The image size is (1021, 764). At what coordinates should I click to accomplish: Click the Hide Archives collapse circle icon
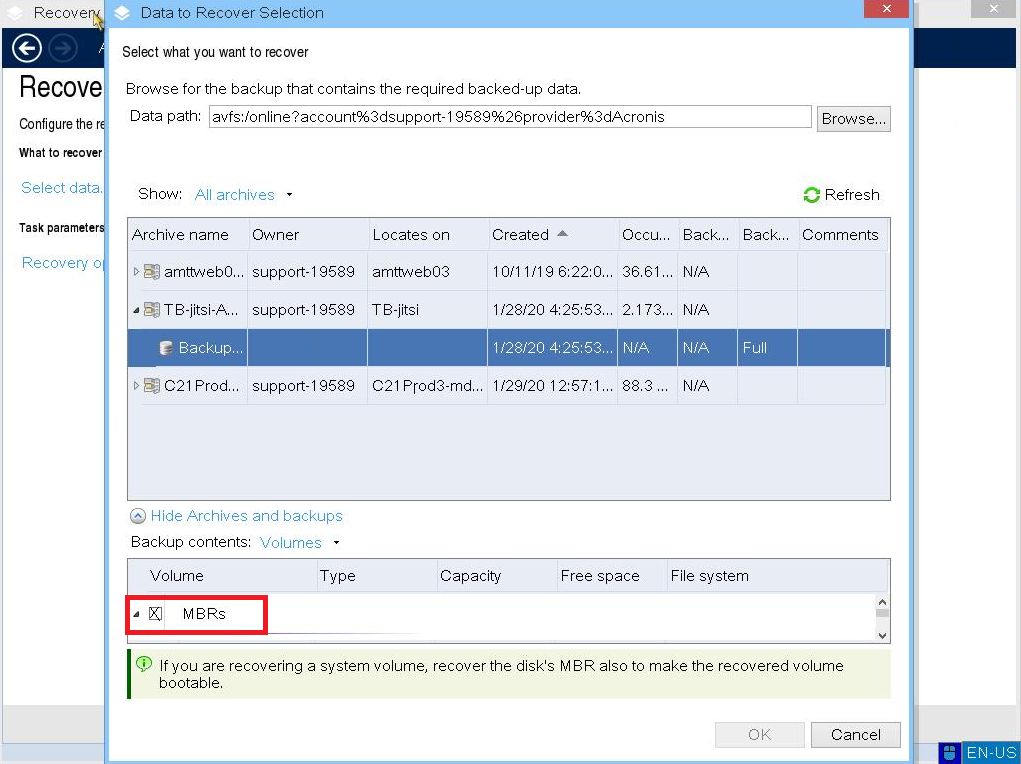coord(137,516)
